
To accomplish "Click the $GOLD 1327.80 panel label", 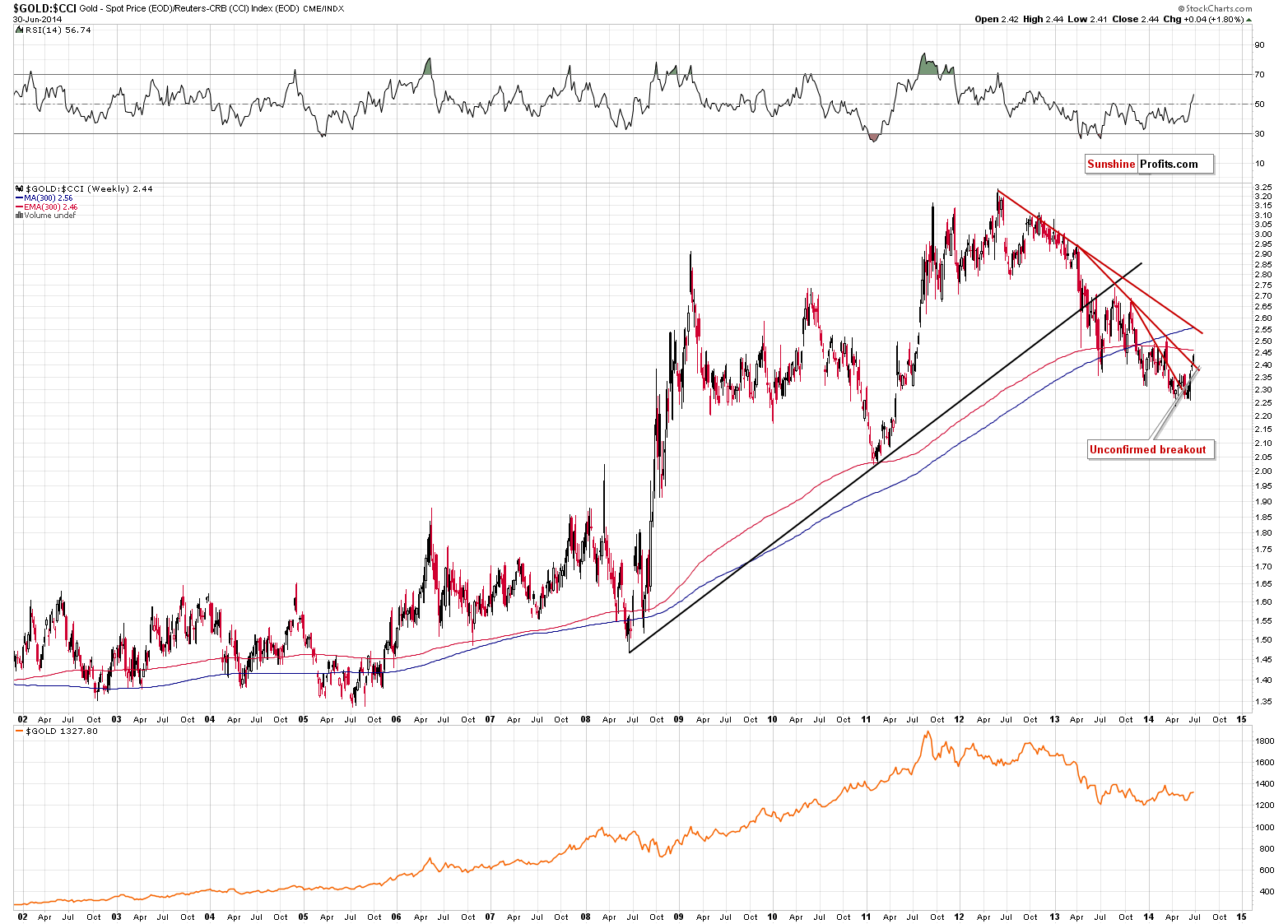I will coord(62,731).
